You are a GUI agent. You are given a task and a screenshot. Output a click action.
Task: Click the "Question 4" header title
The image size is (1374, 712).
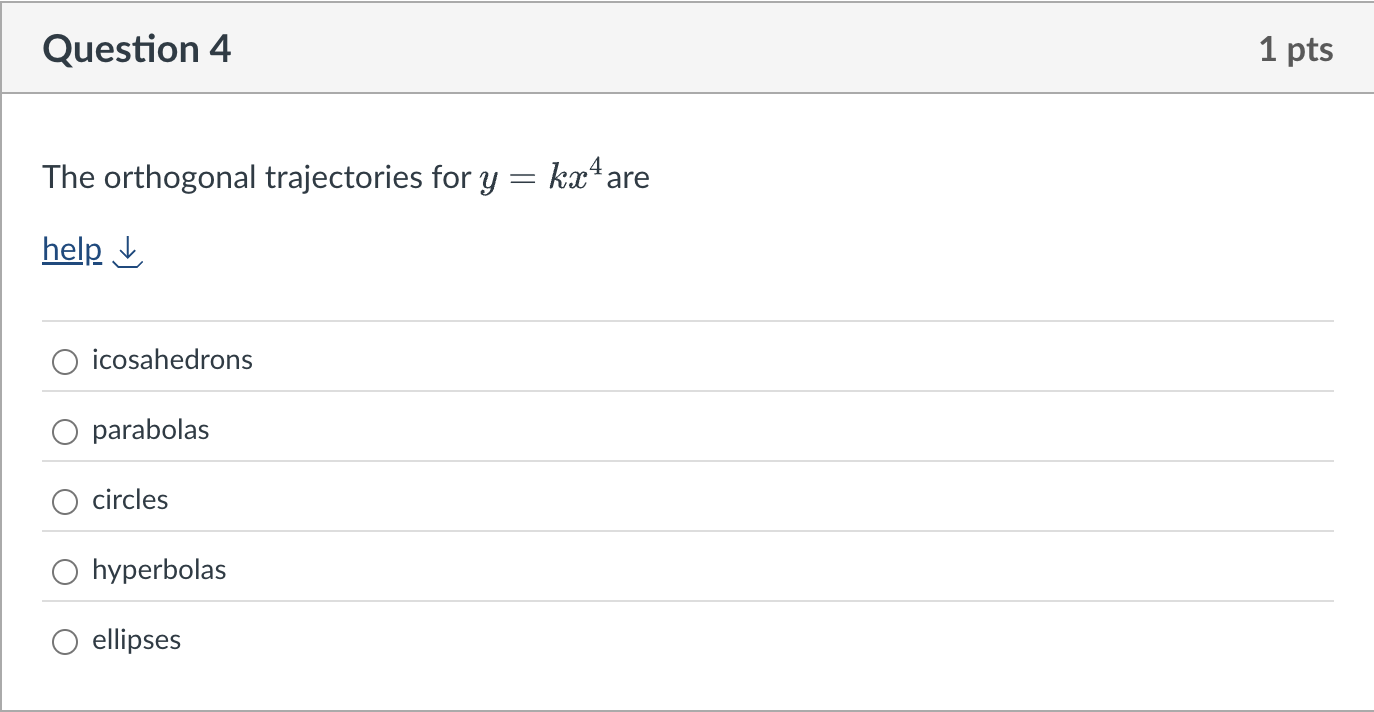[135, 47]
